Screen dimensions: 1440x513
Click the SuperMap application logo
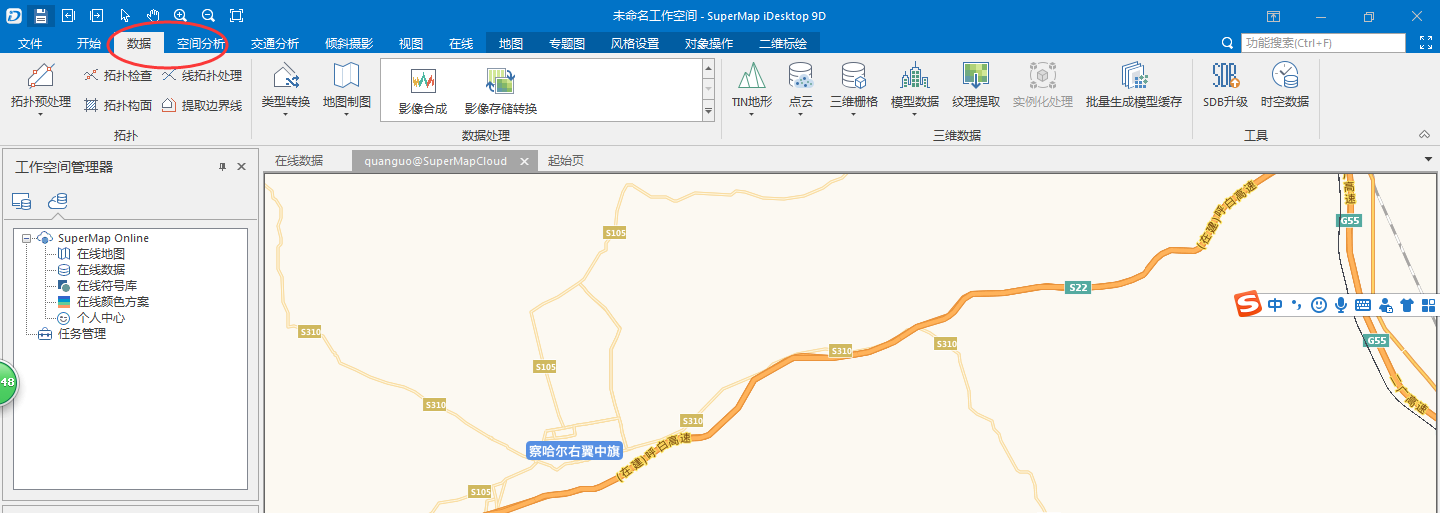point(13,16)
